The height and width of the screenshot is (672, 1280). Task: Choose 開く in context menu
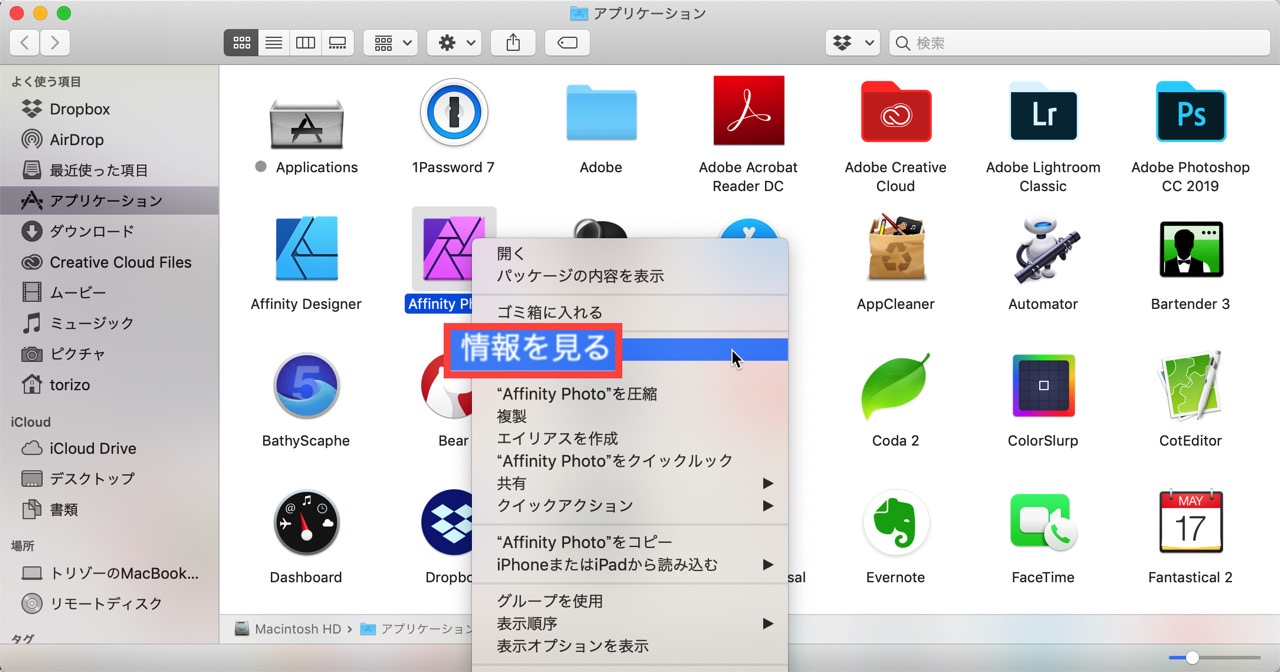tap(630, 253)
